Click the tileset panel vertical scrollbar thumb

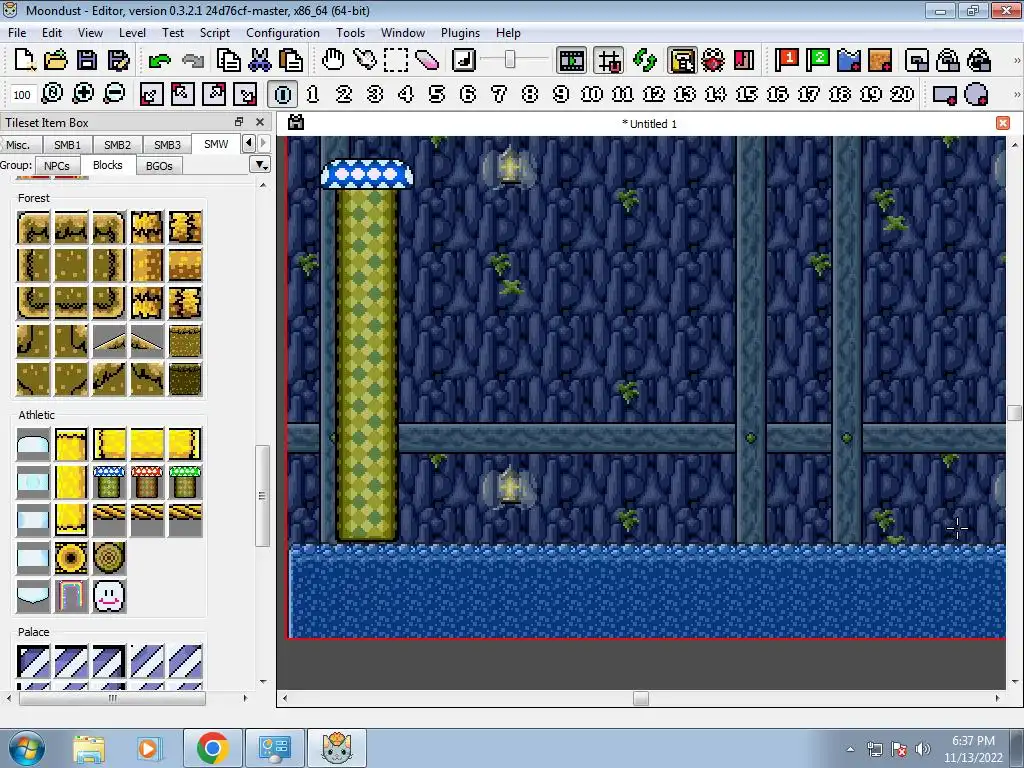[262, 496]
